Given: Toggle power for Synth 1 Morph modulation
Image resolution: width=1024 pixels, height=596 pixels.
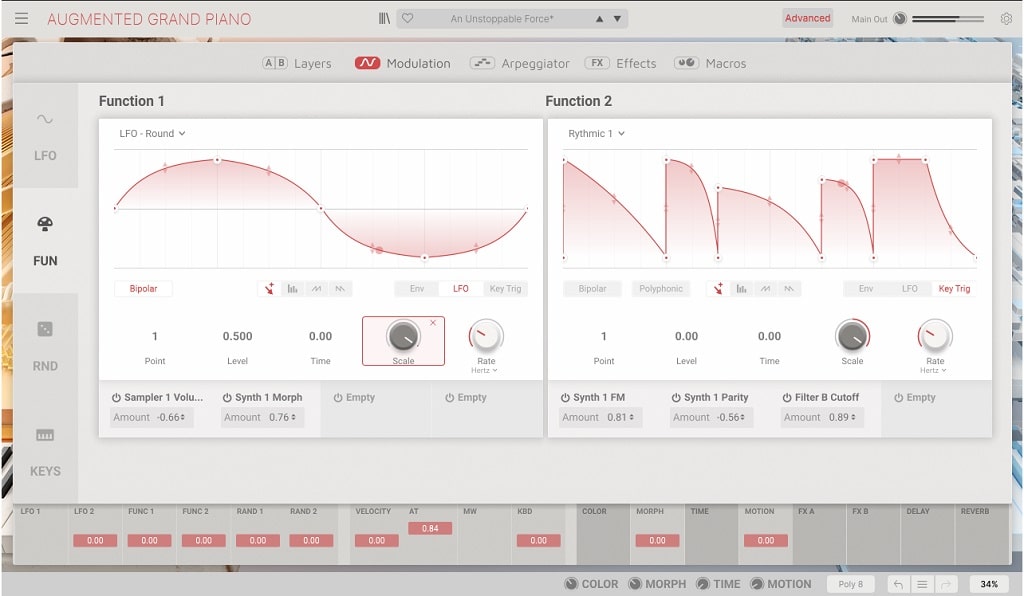Looking at the screenshot, I should pyautogui.click(x=227, y=398).
